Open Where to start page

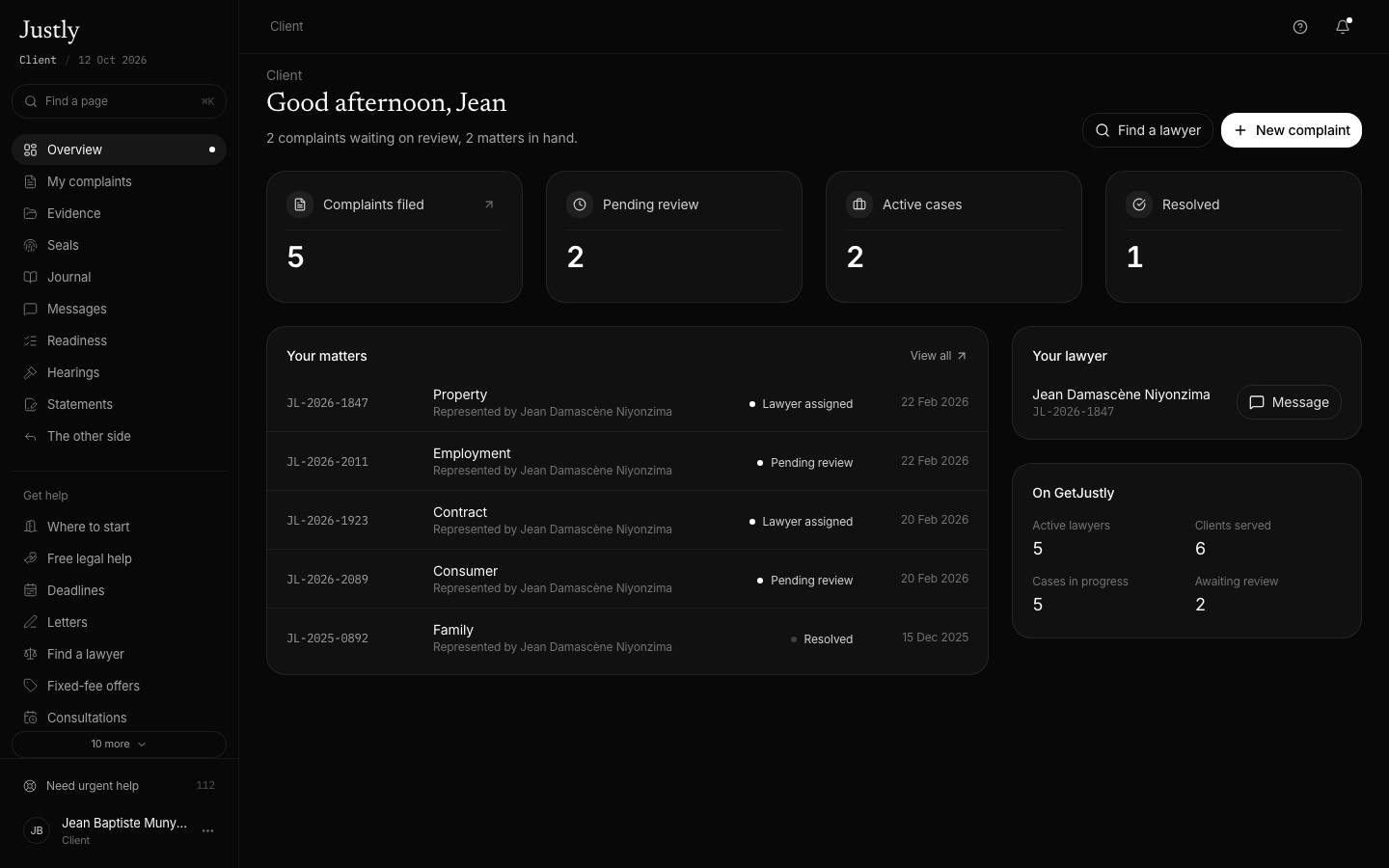coord(119,527)
